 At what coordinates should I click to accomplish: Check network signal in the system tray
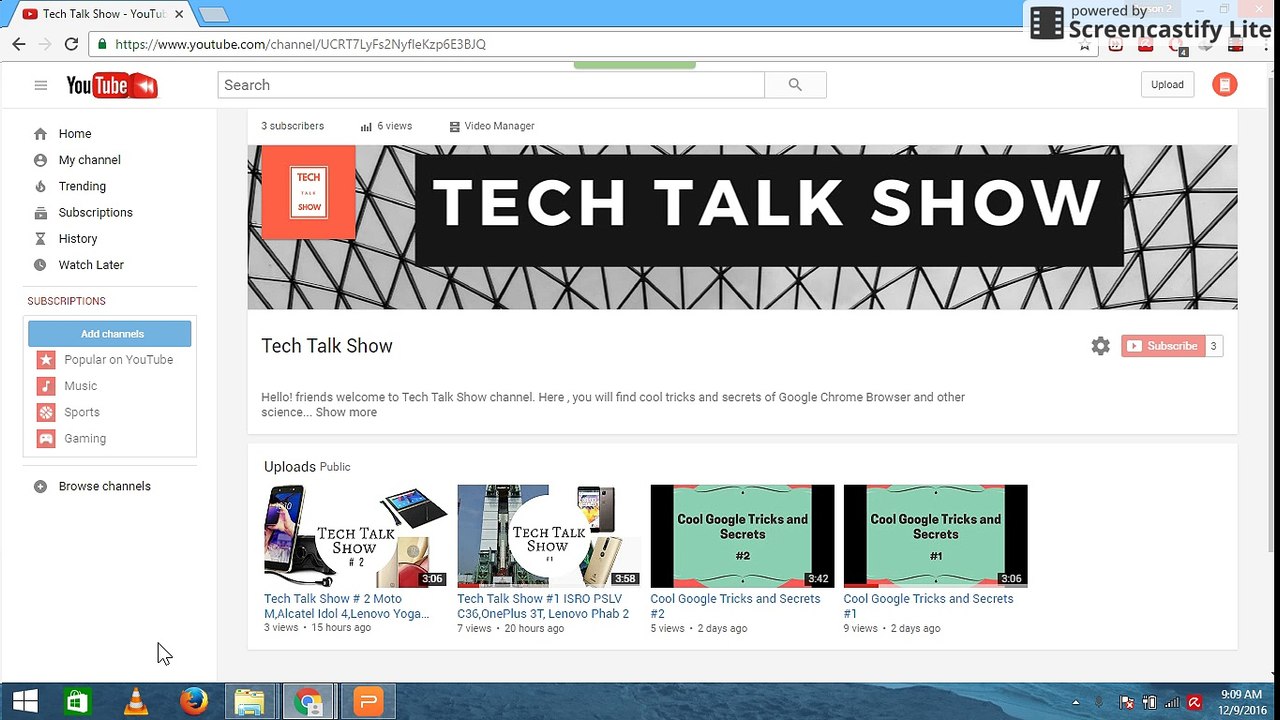click(x=1171, y=702)
